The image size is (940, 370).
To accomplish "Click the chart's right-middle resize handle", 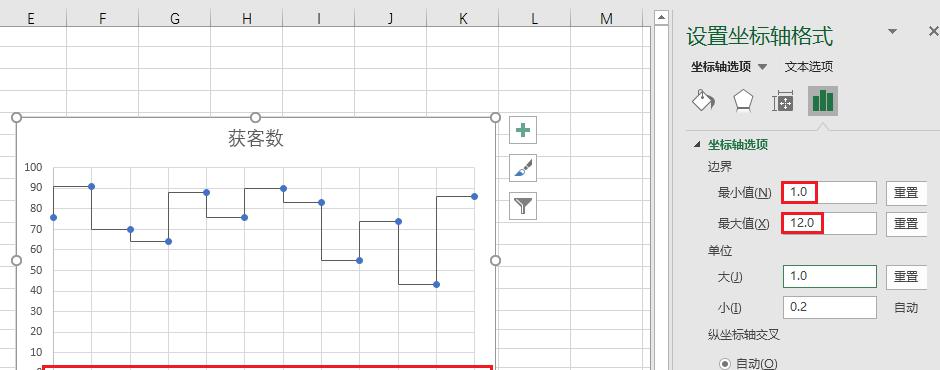I will pyautogui.click(x=495, y=260).
